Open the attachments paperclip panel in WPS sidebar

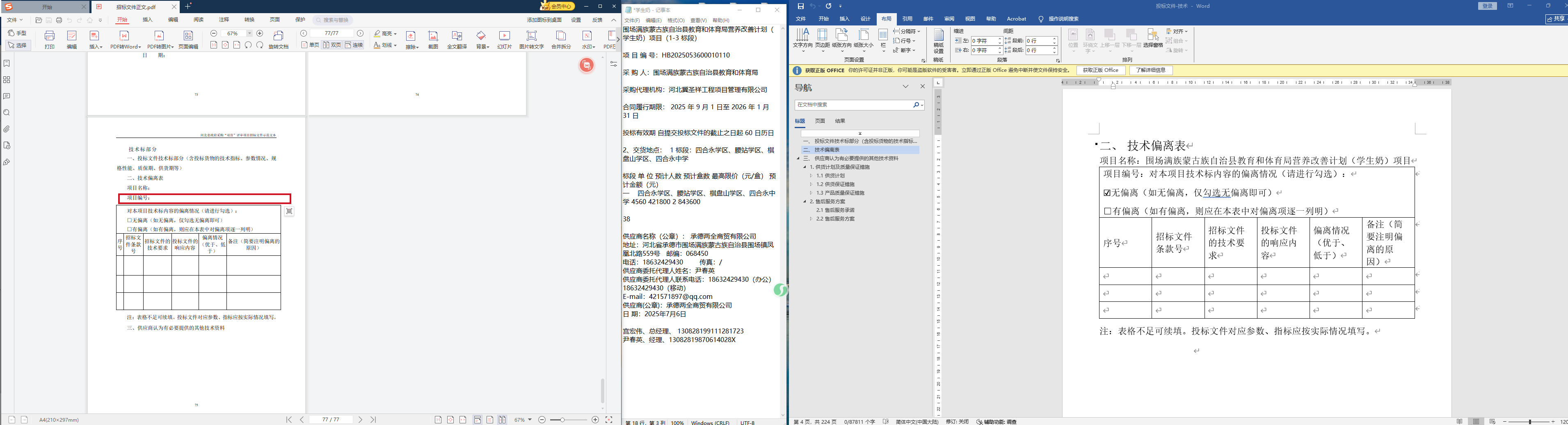pos(7,129)
